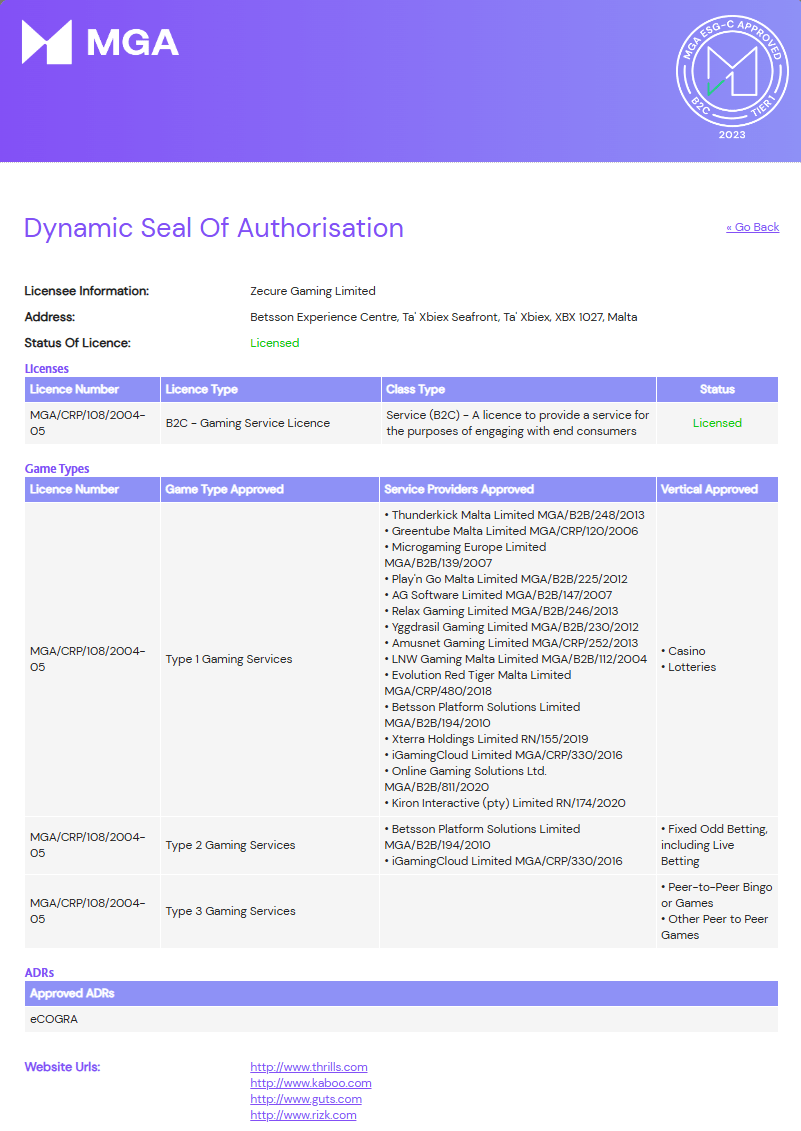801x1131 pixels.
Task: Click the Licensed cell in the Licenses table
Action: point(717,423)
